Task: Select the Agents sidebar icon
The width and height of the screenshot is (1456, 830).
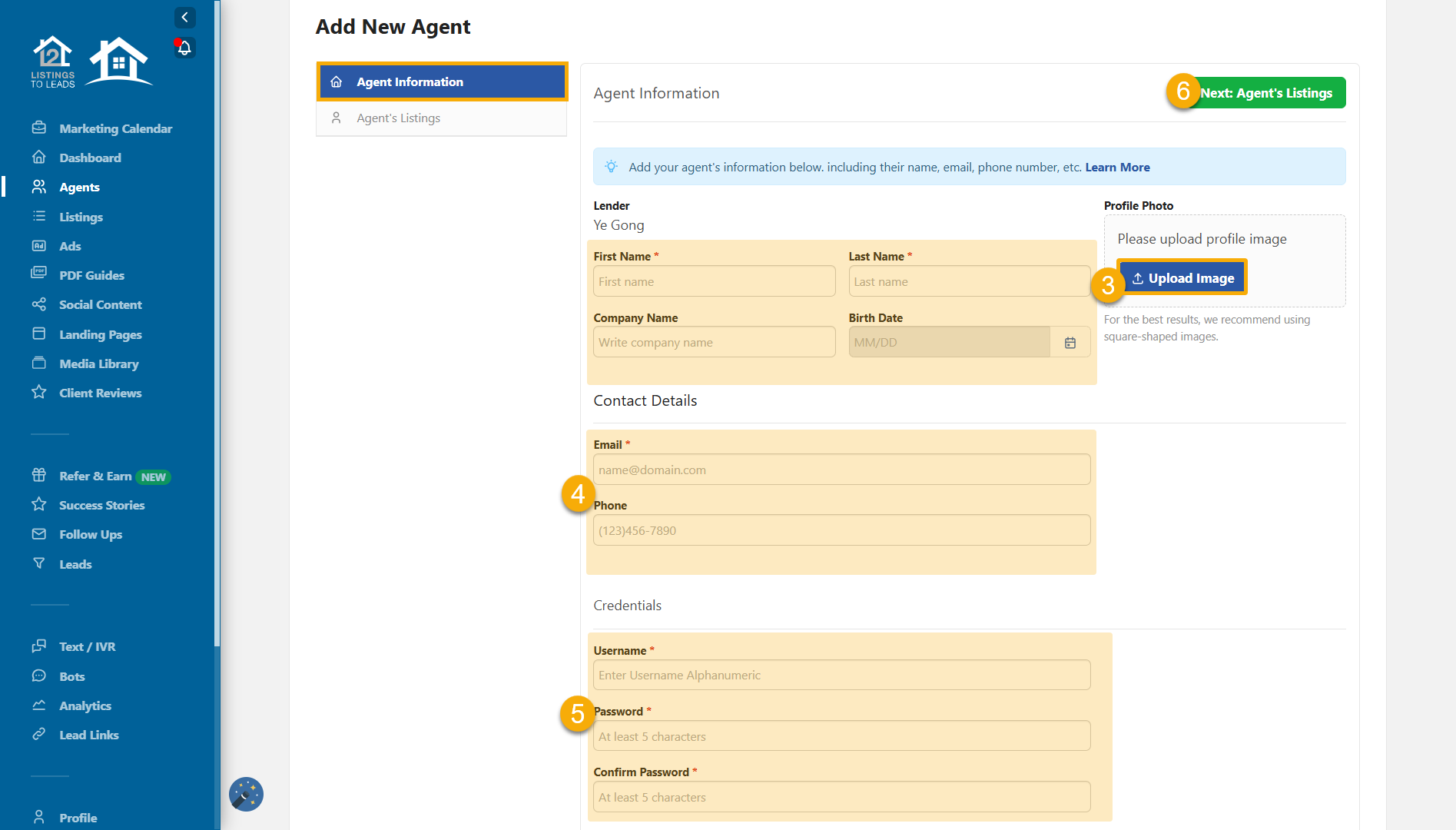Action: point(39,187)
